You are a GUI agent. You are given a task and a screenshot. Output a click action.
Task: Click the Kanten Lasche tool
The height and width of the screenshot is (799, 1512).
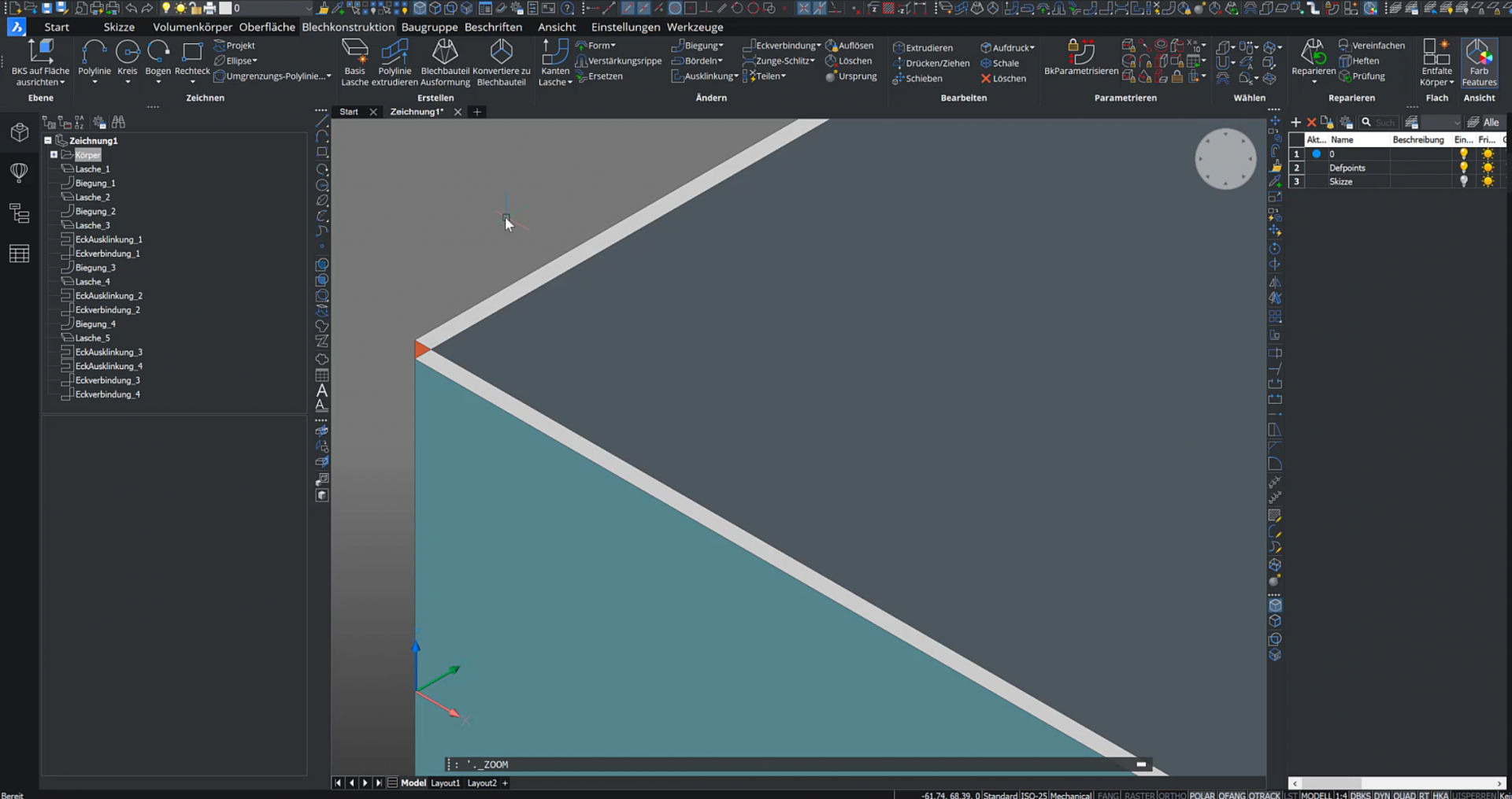pos(555,62)
